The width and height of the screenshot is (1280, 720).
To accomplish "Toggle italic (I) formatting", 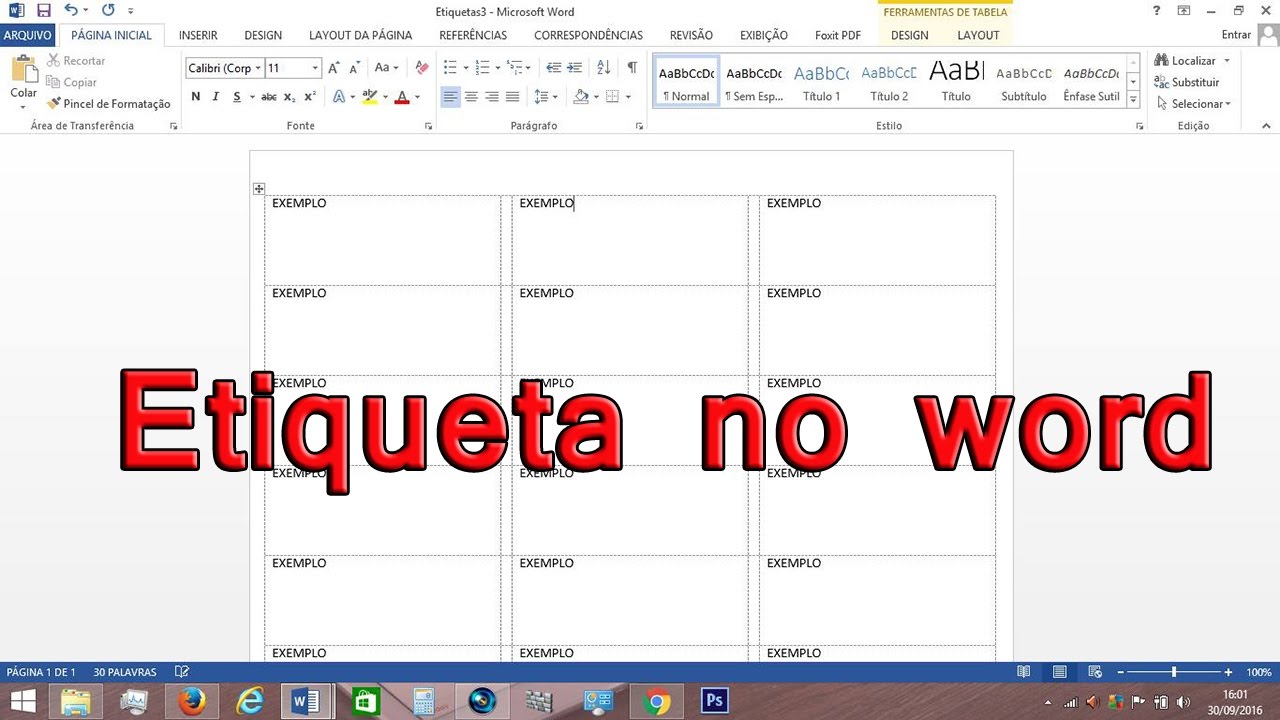I will click(x=215, y=97).
